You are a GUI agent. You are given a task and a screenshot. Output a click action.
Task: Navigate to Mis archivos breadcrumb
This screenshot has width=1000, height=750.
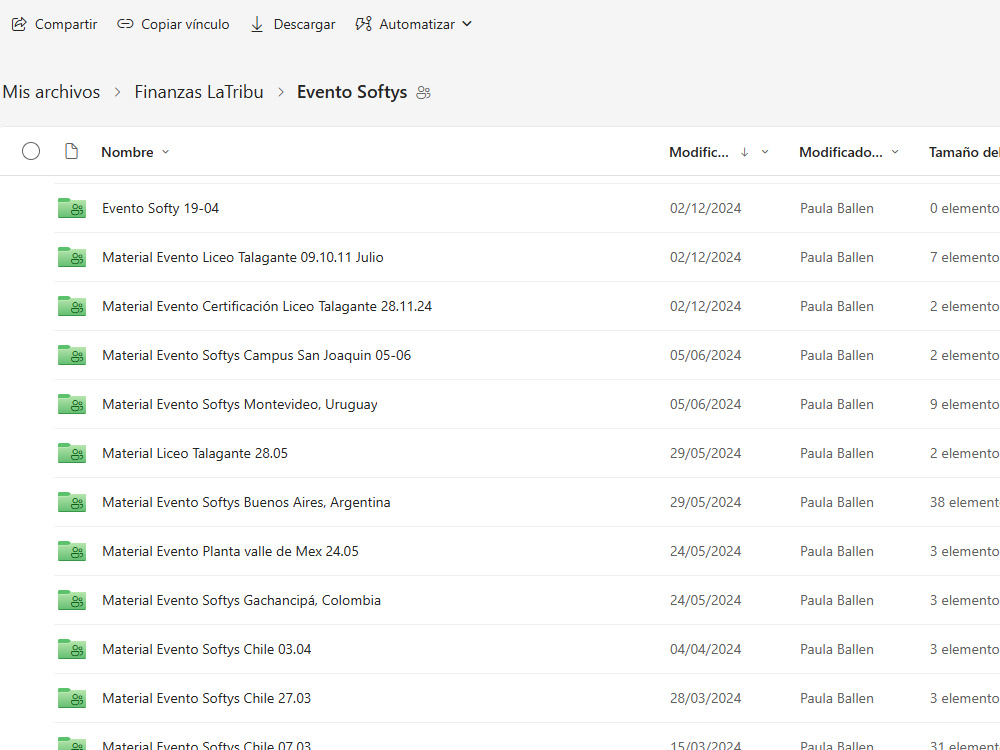click(x=51, y=92)
